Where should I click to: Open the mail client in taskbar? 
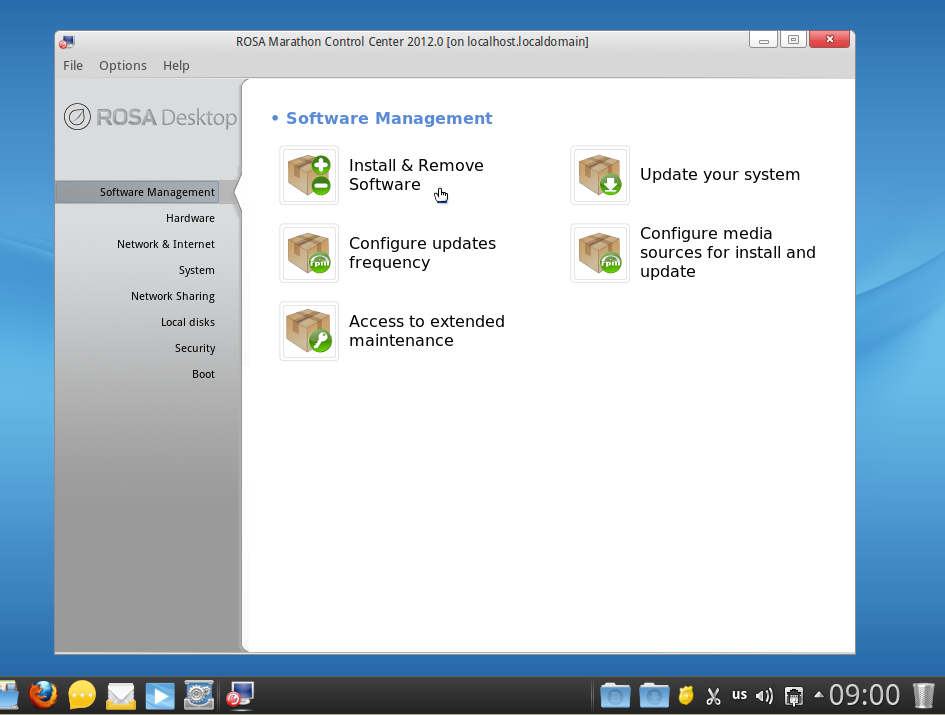click(x=121, y=694)
